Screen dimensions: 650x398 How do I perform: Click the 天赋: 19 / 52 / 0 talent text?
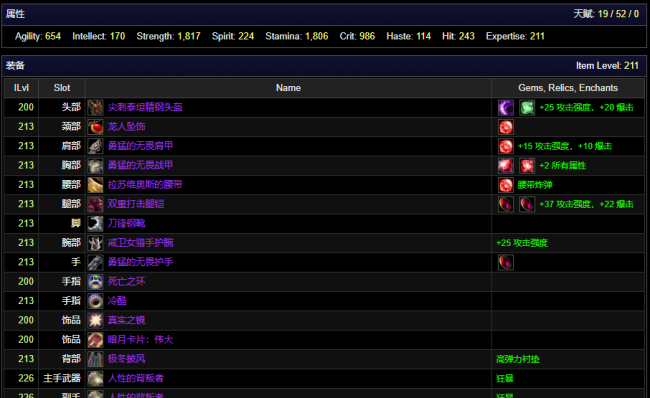606,14
